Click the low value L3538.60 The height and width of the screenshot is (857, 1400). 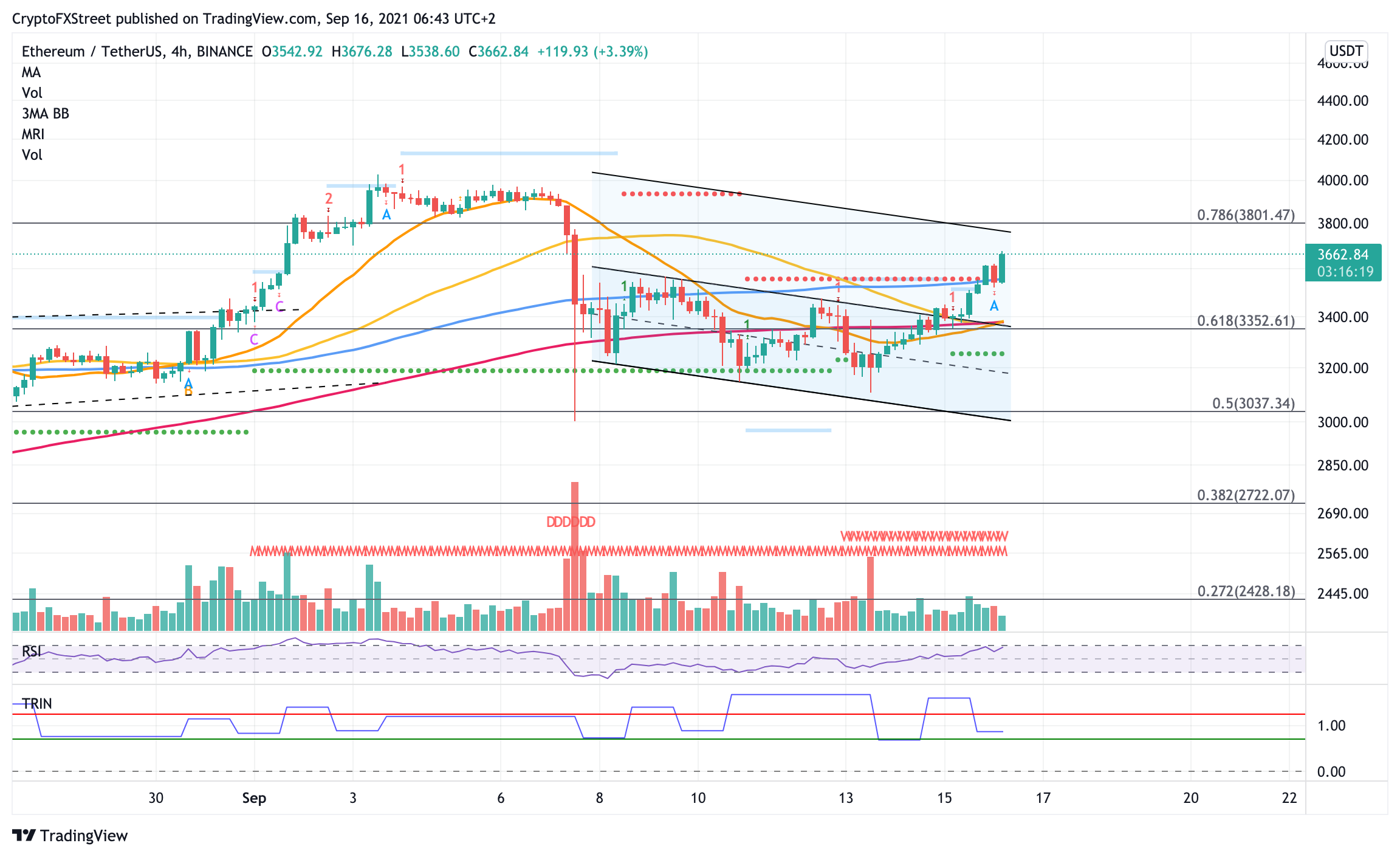(x=431, y=52)
